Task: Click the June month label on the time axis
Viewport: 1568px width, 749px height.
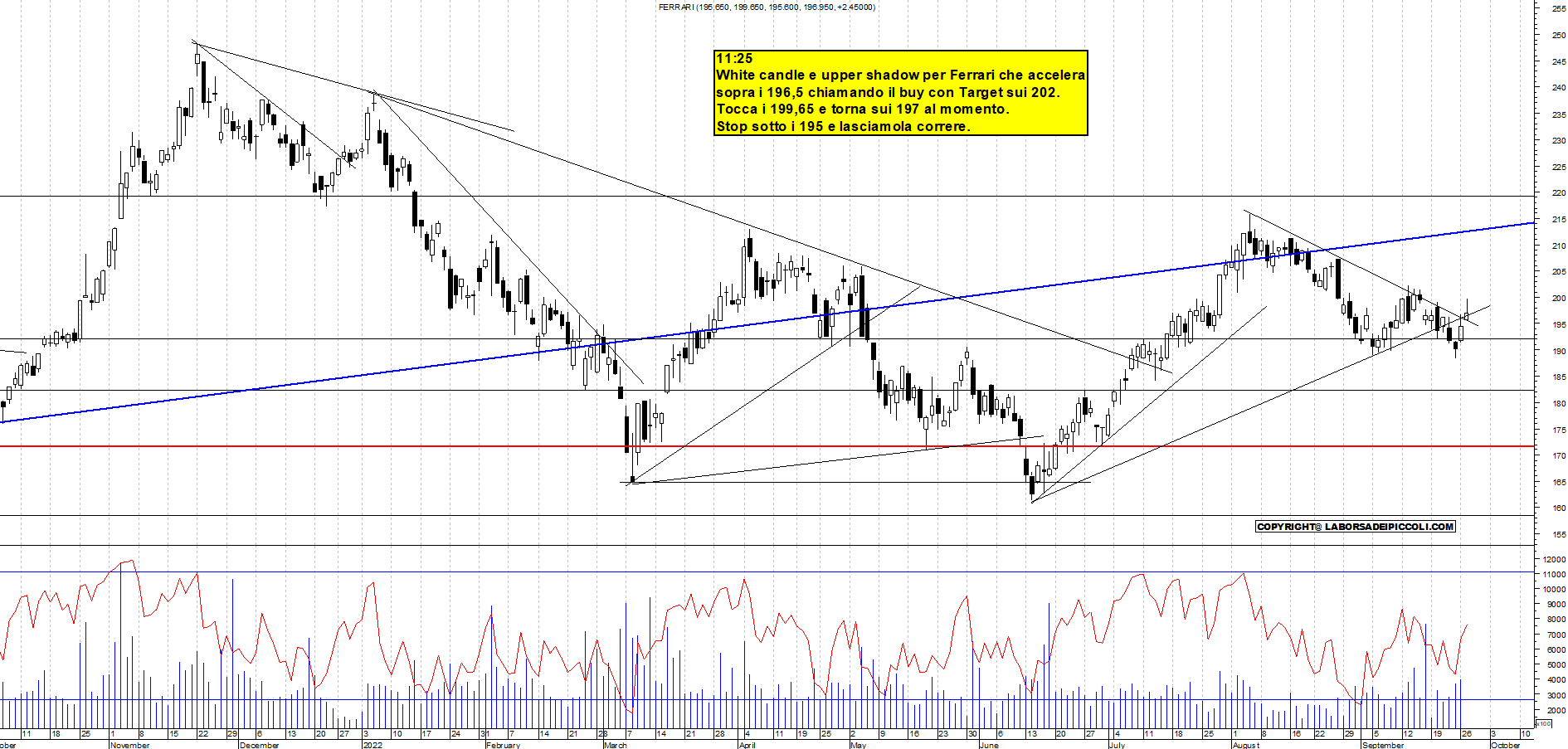Action: 989,745
